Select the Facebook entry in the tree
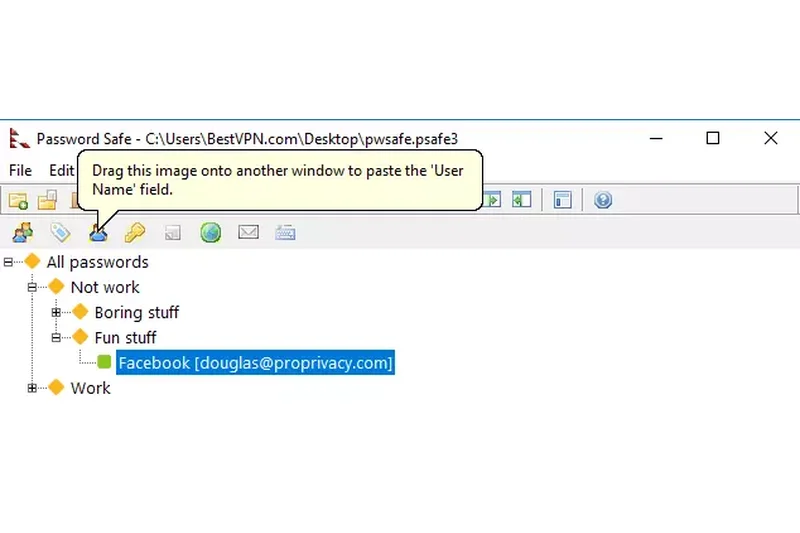 point(255,363)
